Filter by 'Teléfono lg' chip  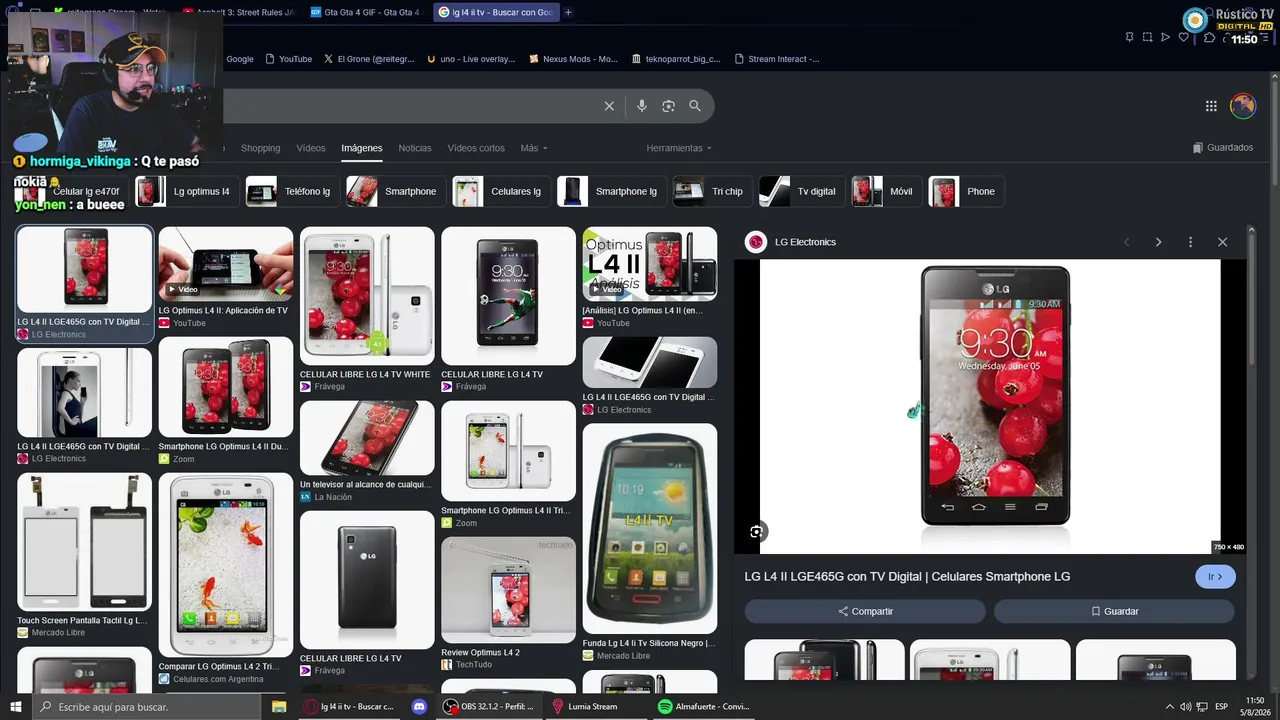tap(292, 191)
